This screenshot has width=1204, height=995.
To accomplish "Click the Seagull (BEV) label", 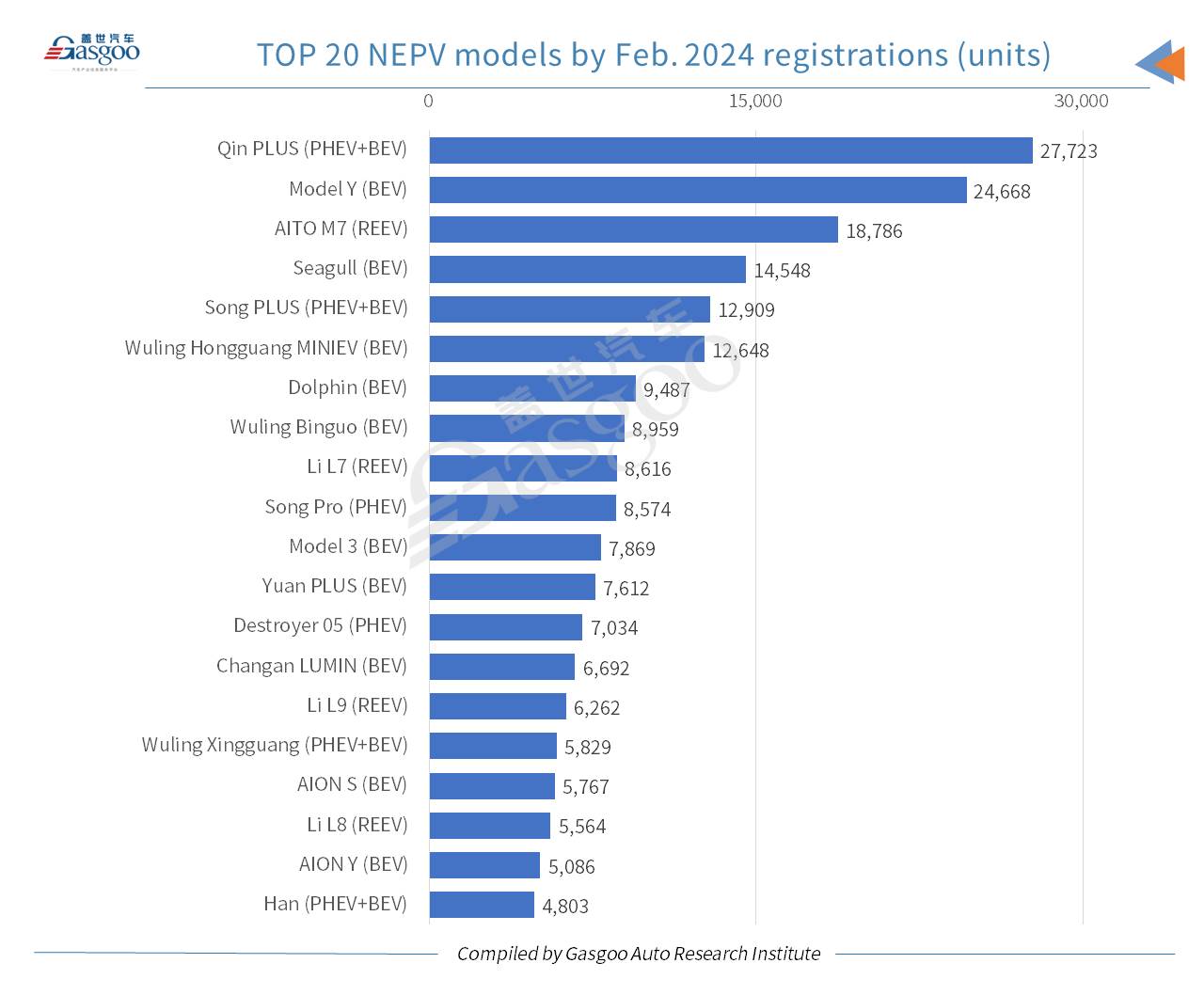I will [350, 268].
